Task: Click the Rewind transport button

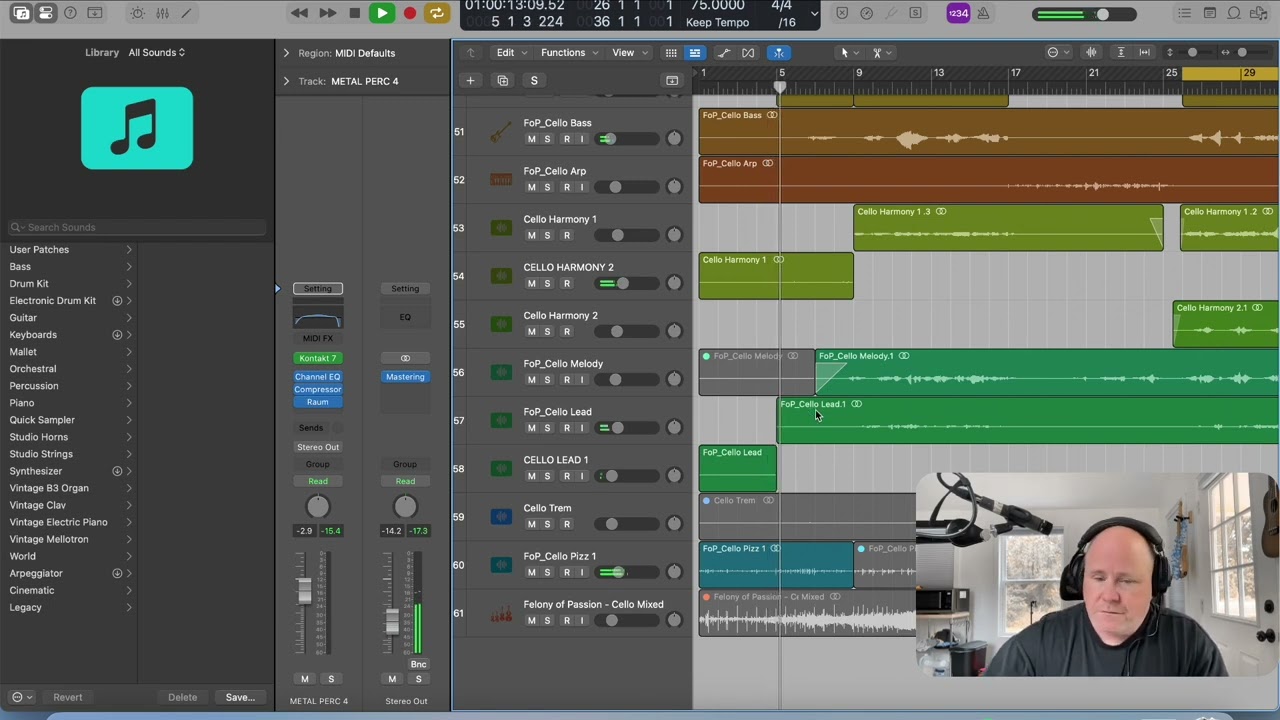Action: (299, 13)
